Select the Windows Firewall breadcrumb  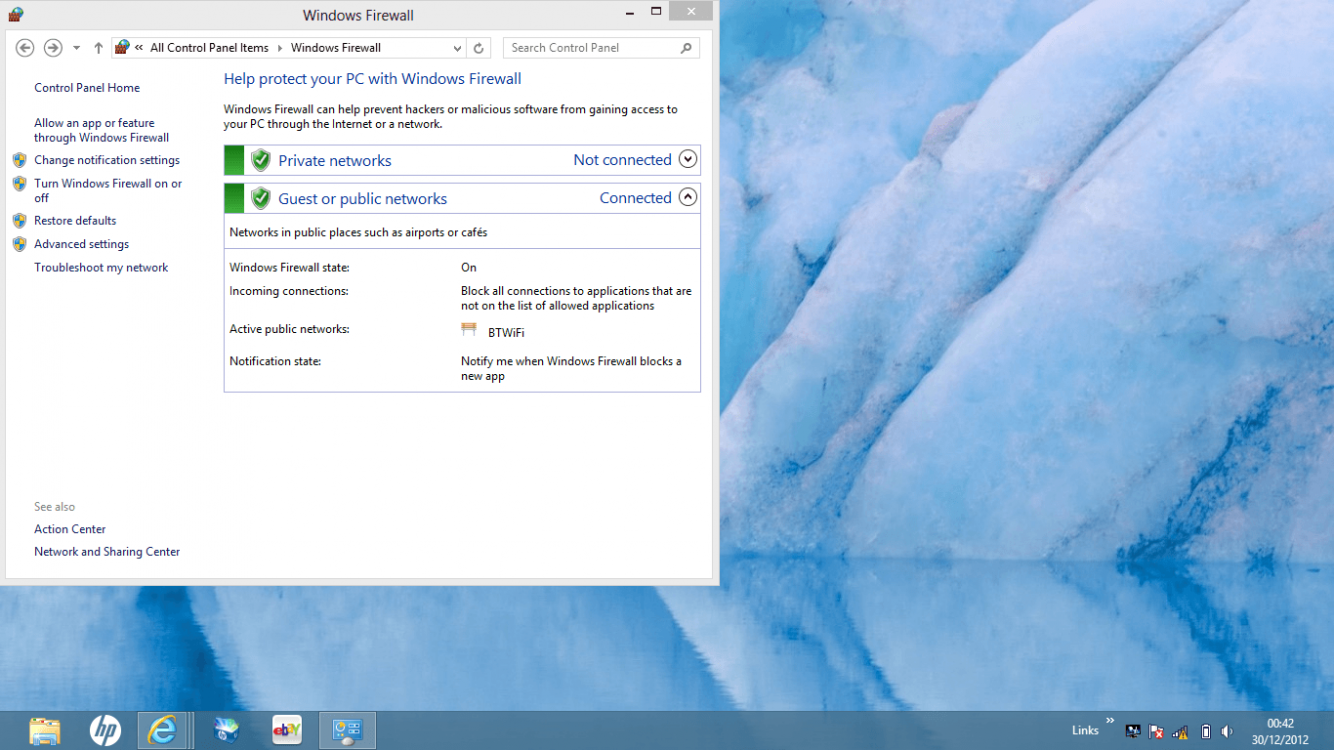click(x=336, y=48)
